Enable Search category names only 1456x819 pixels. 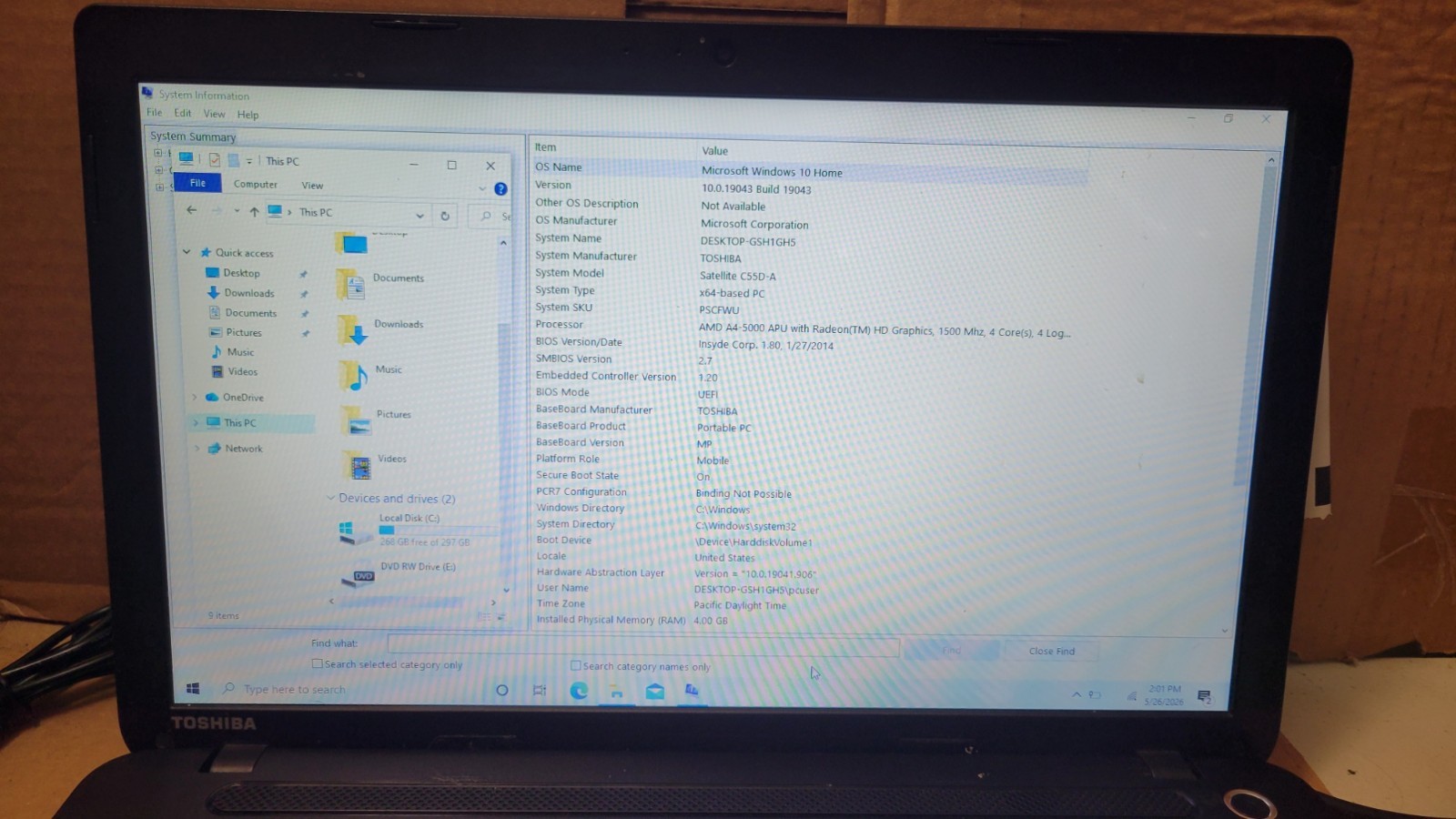(575, 665)
